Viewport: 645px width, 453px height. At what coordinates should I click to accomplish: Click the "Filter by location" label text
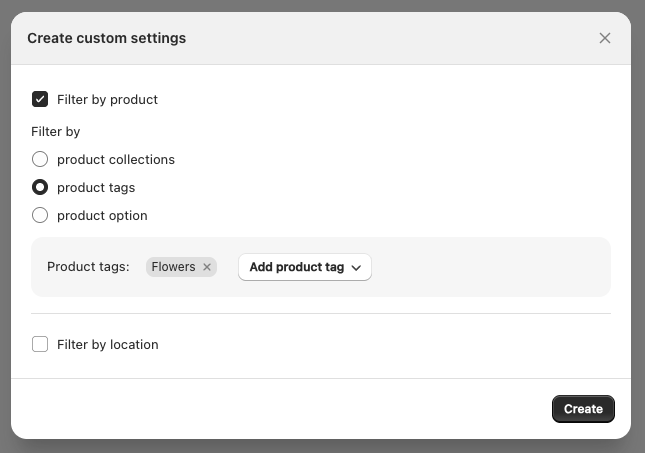[107, 344]
